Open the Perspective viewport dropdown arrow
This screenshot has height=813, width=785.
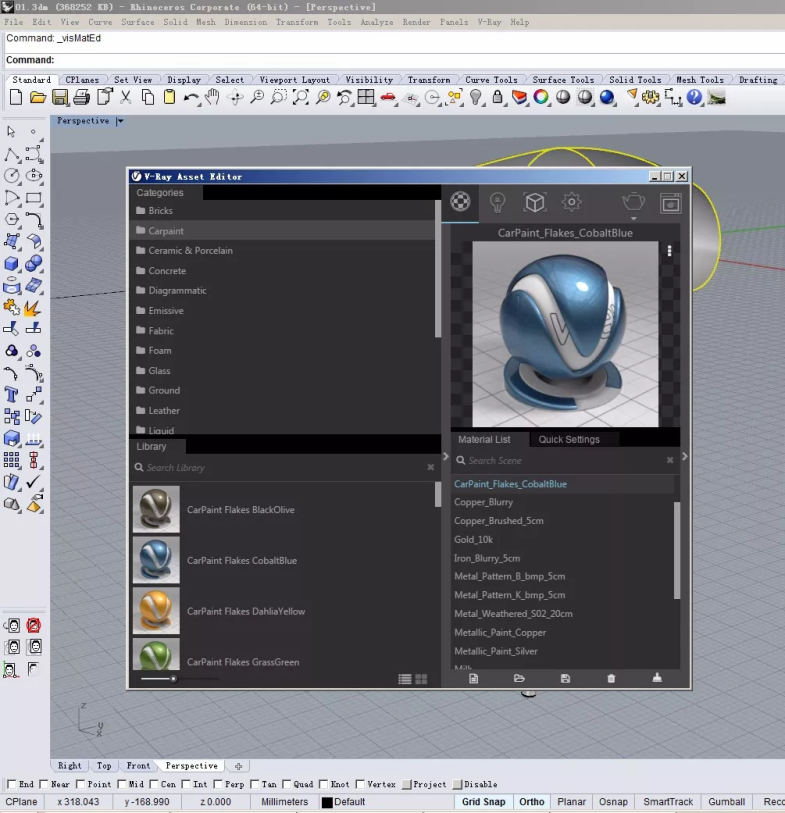tap(120, 121)
